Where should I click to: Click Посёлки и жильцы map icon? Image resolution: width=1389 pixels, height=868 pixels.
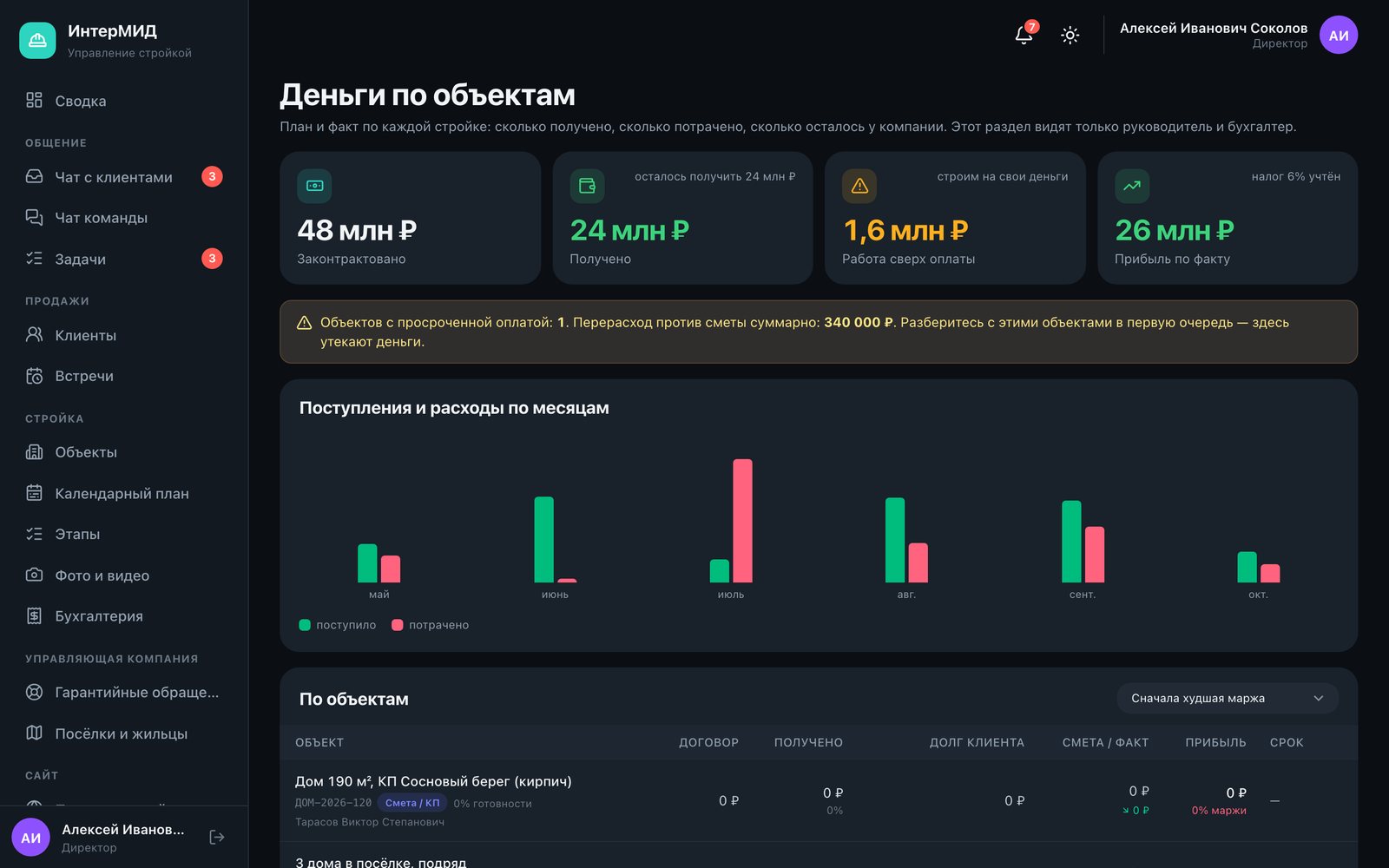pyautogui.click(x=34, y=733)
